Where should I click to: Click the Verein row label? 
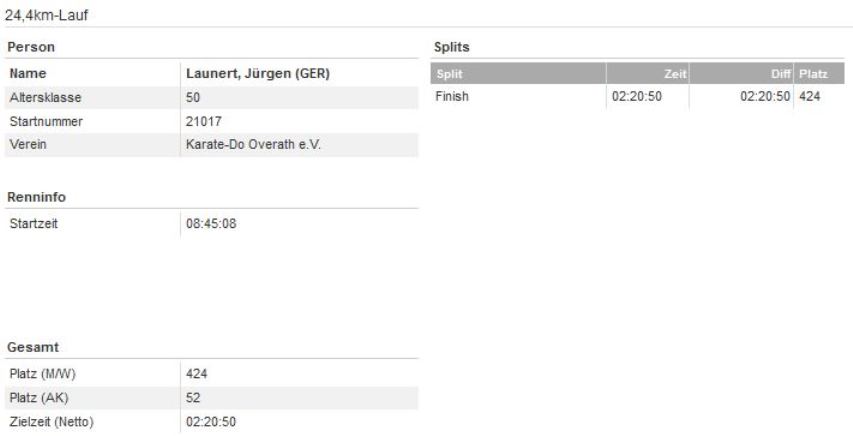tap(27, 144)
